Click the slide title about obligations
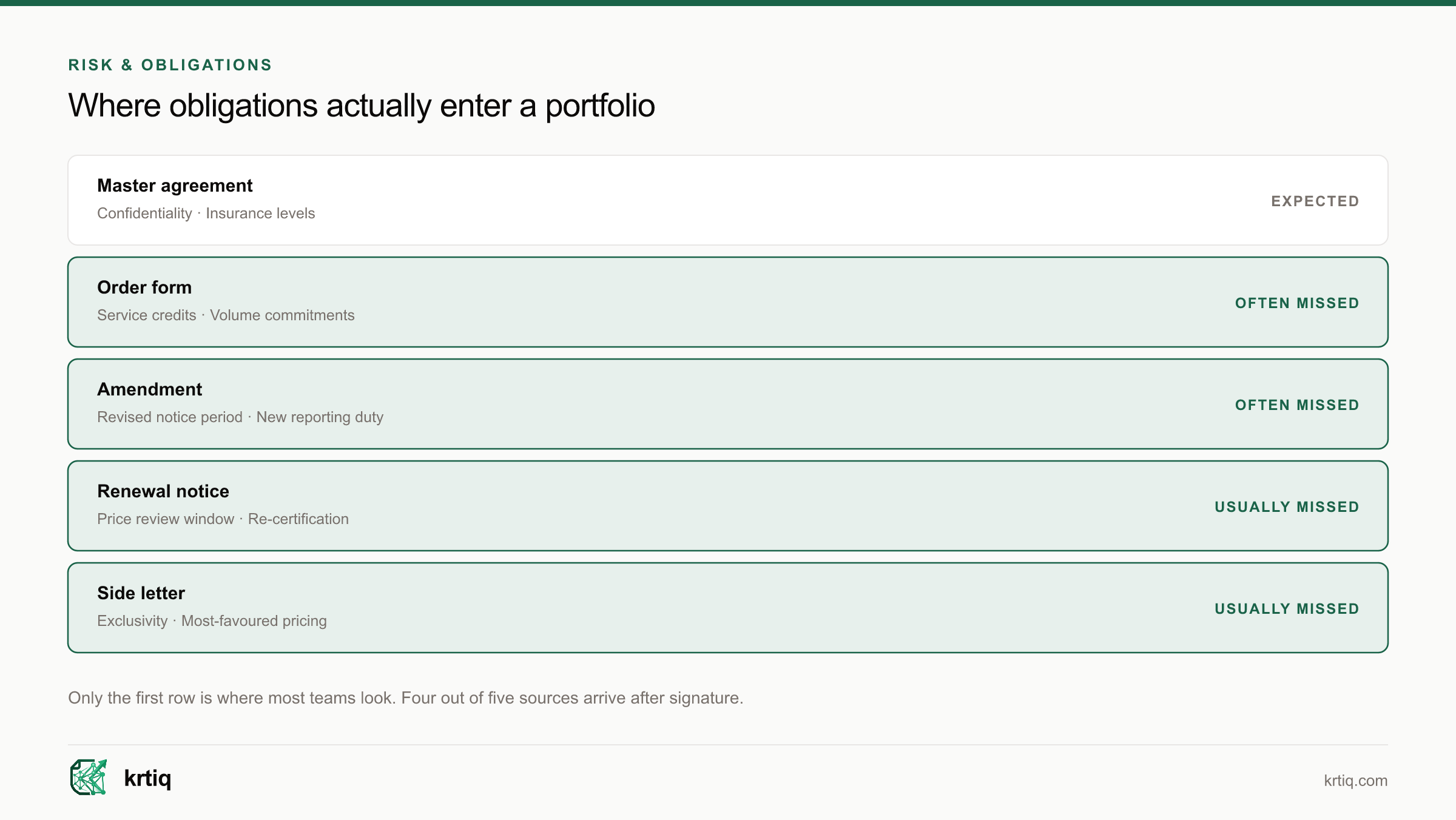 (x=362, y=106)
